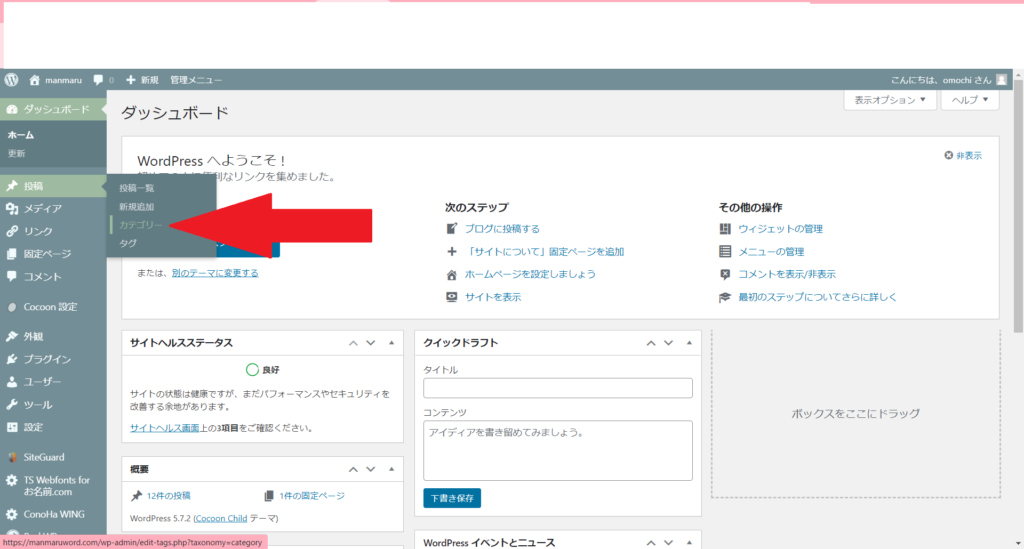This screenshot has height=549, width=1024.
Task: Select カテゴリー in the flyout submenu
Action: (140, 225)
